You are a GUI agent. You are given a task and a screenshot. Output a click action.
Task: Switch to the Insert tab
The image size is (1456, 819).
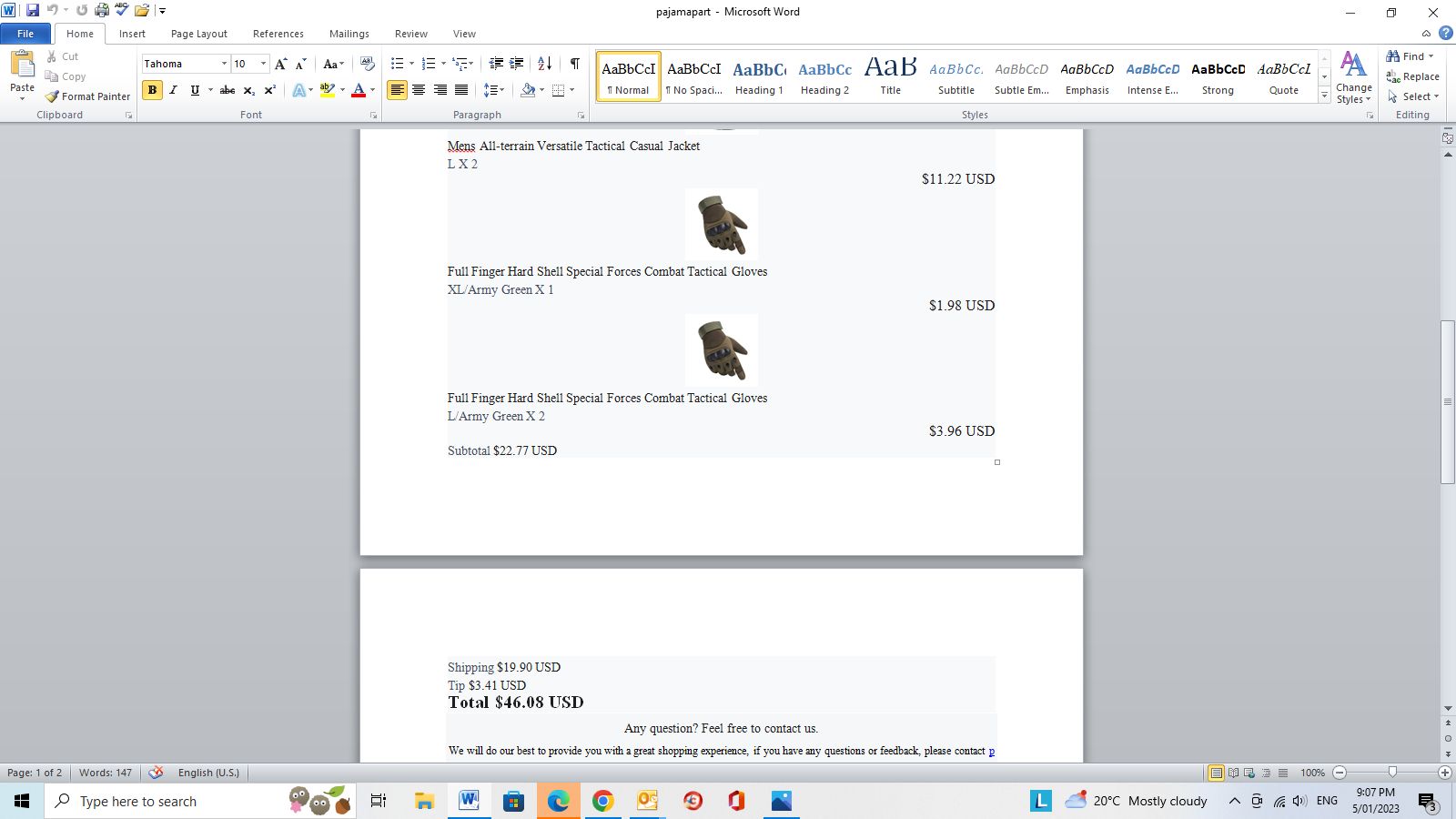click(x=132, y=34)
